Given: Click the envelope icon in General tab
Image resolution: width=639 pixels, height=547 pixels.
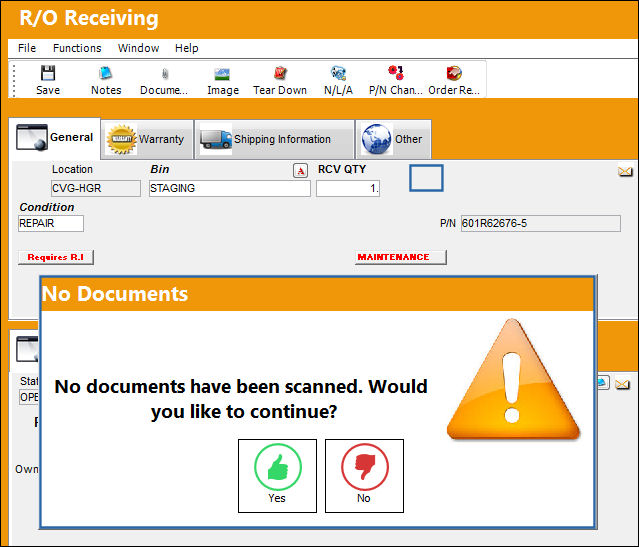Looking at the screenshot, I should point(625,171).
